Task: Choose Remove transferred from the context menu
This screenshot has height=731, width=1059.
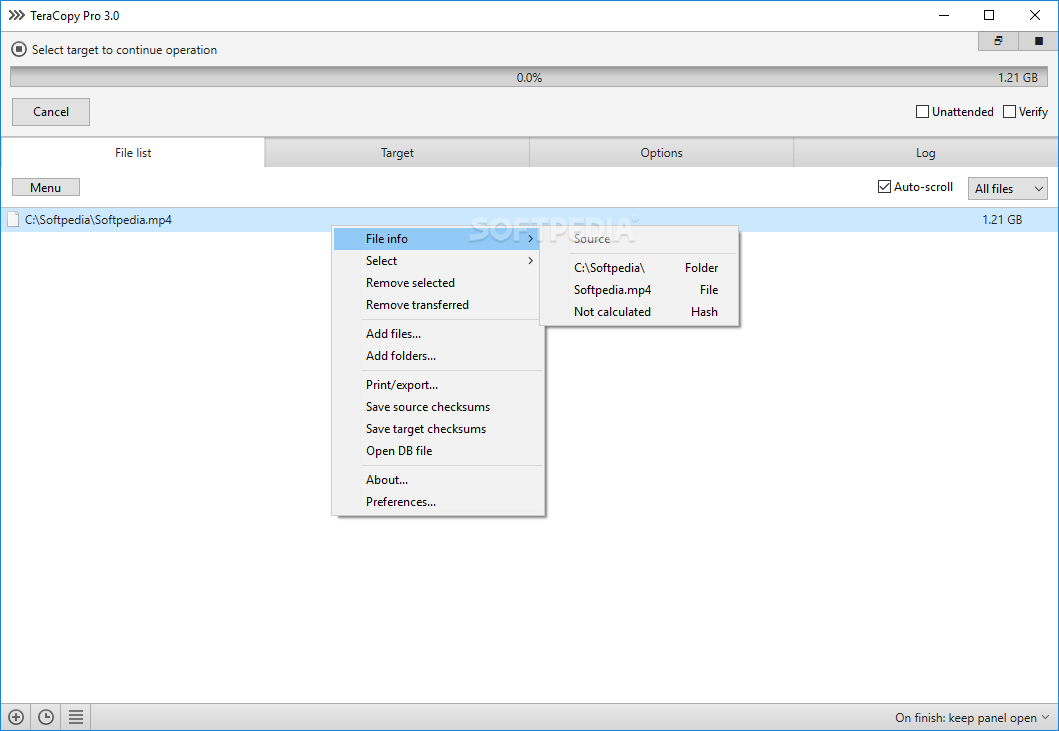Action: [x=439, y=305]
